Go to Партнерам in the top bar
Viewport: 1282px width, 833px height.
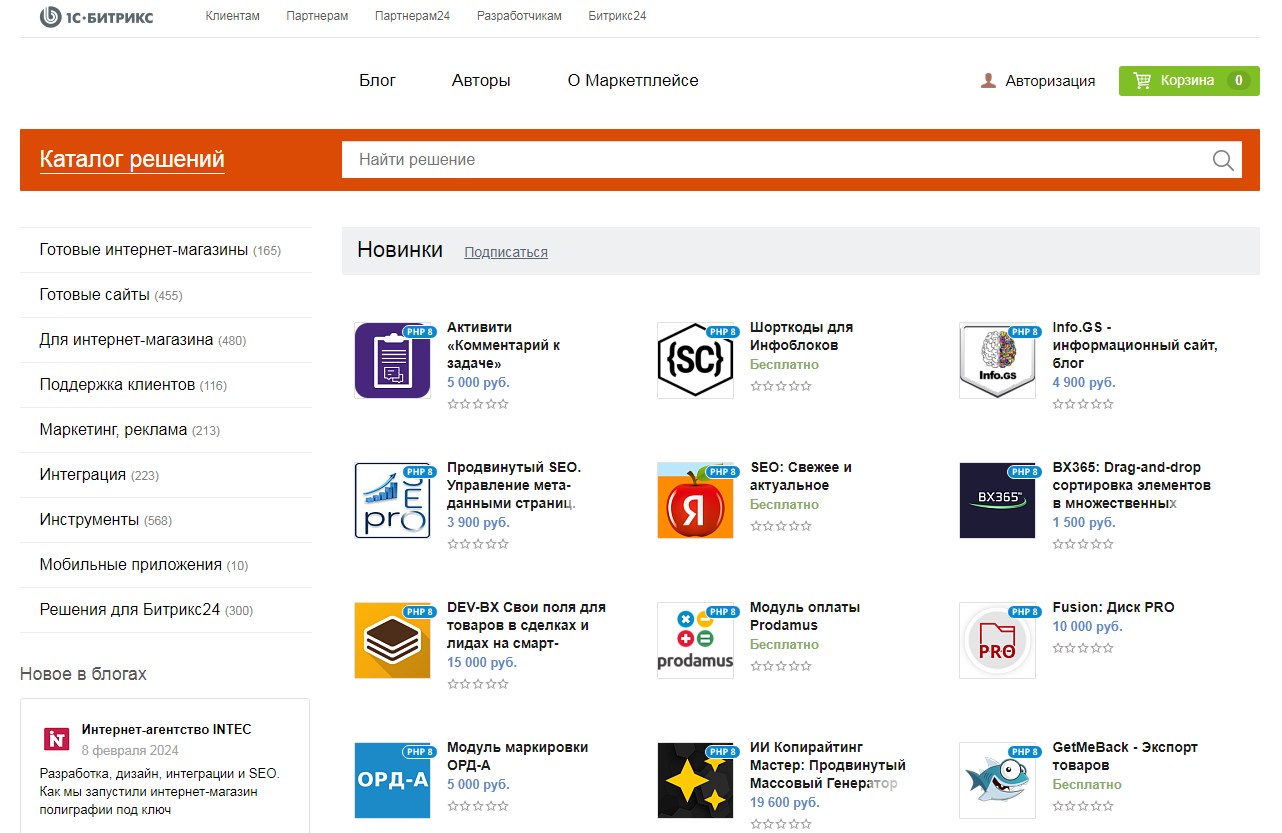[317, 16]
